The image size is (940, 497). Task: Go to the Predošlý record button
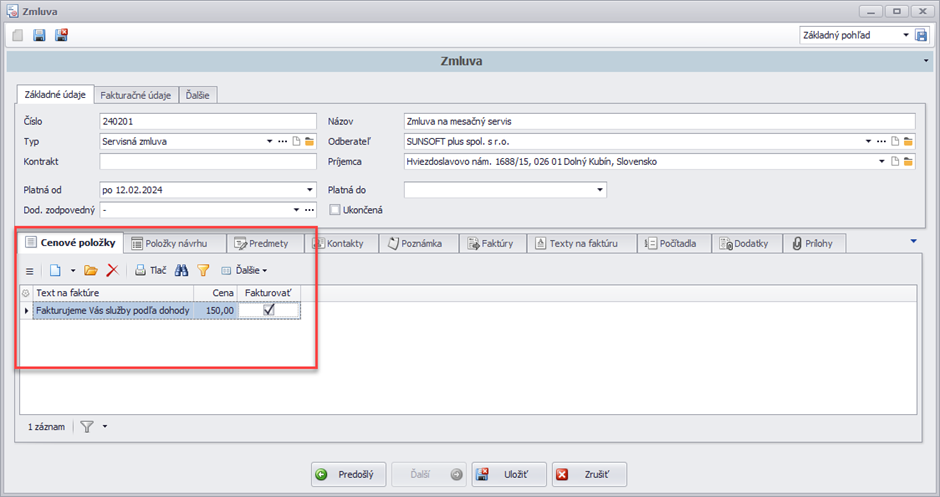347,475
